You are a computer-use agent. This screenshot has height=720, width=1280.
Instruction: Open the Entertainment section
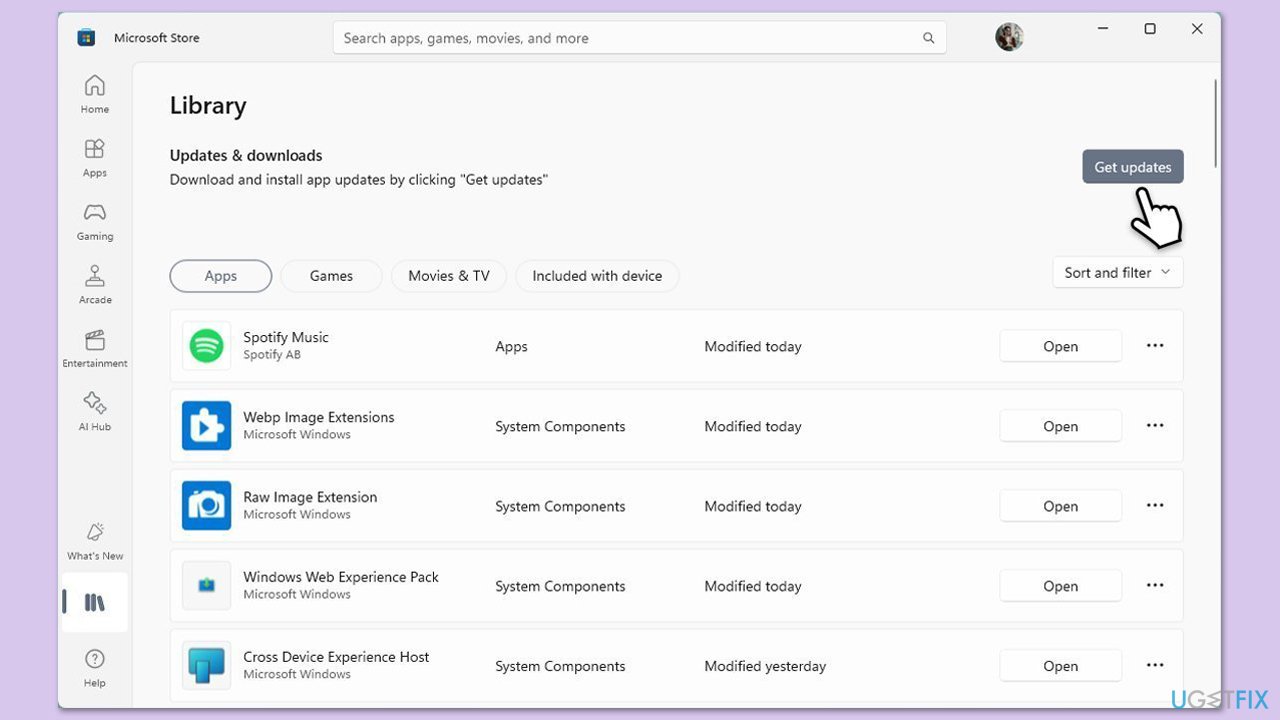95,348
